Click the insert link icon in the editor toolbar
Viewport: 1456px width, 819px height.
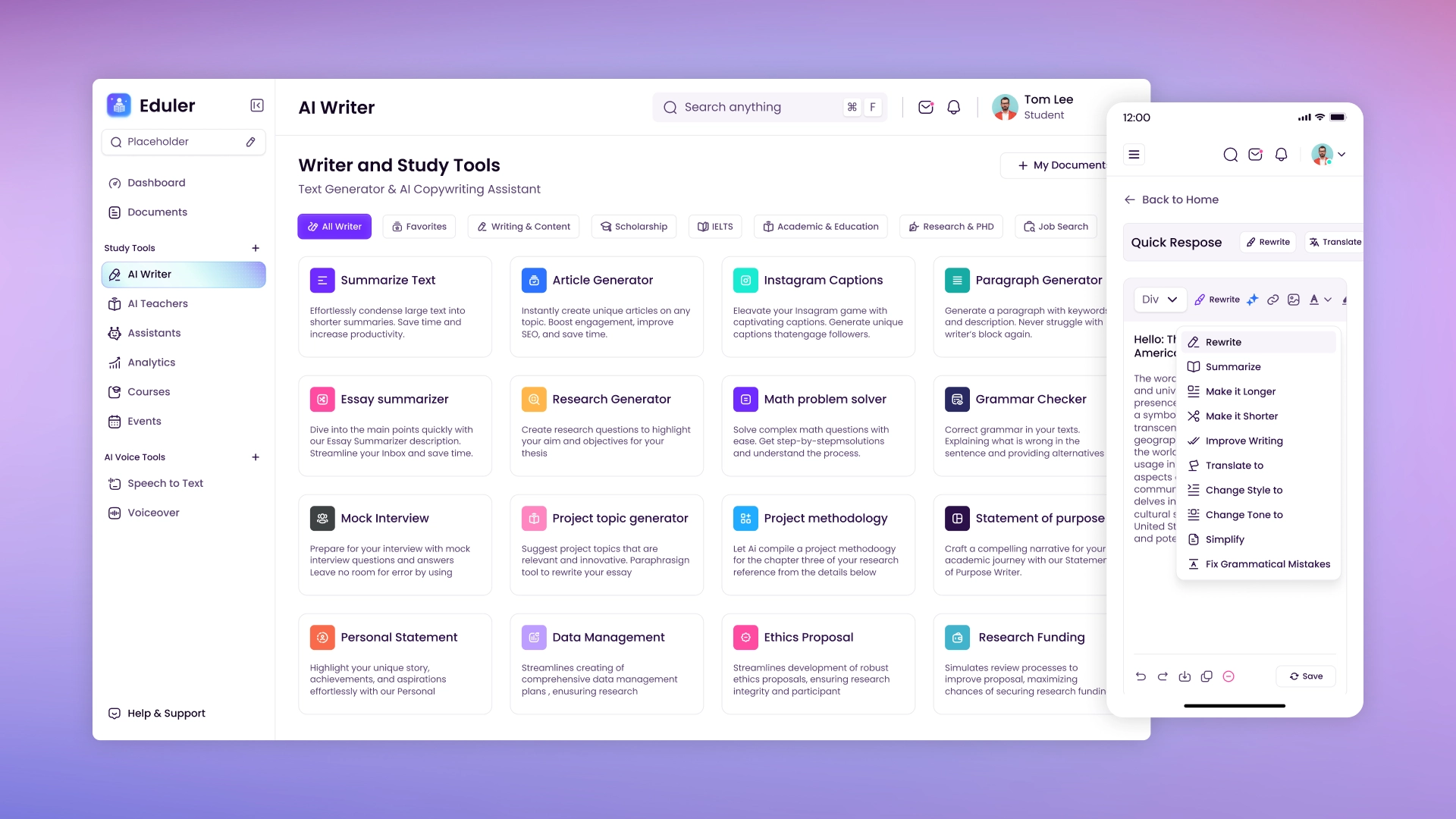pos(1273,300)
